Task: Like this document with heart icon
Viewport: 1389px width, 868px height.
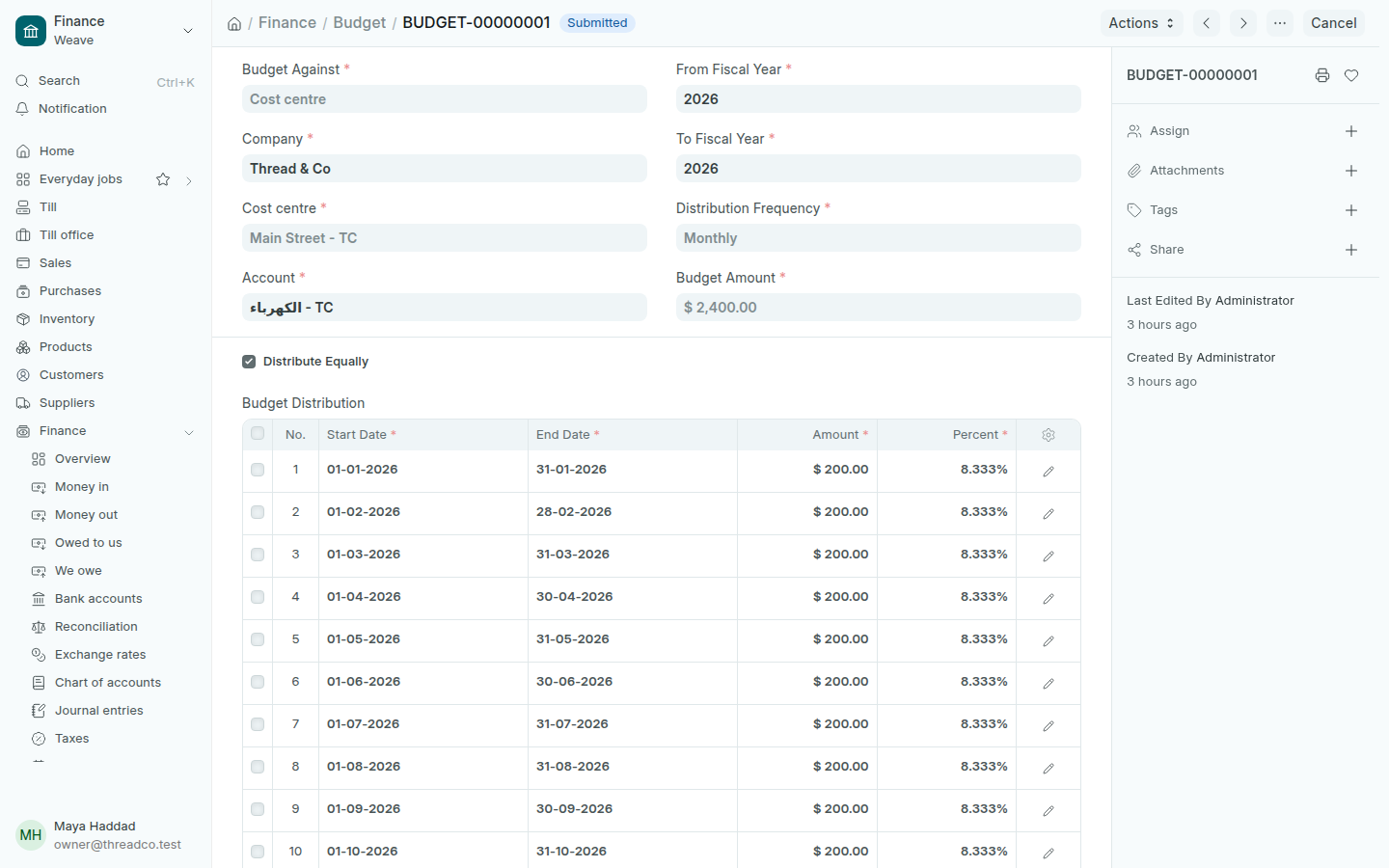Action: (1351, 75)
